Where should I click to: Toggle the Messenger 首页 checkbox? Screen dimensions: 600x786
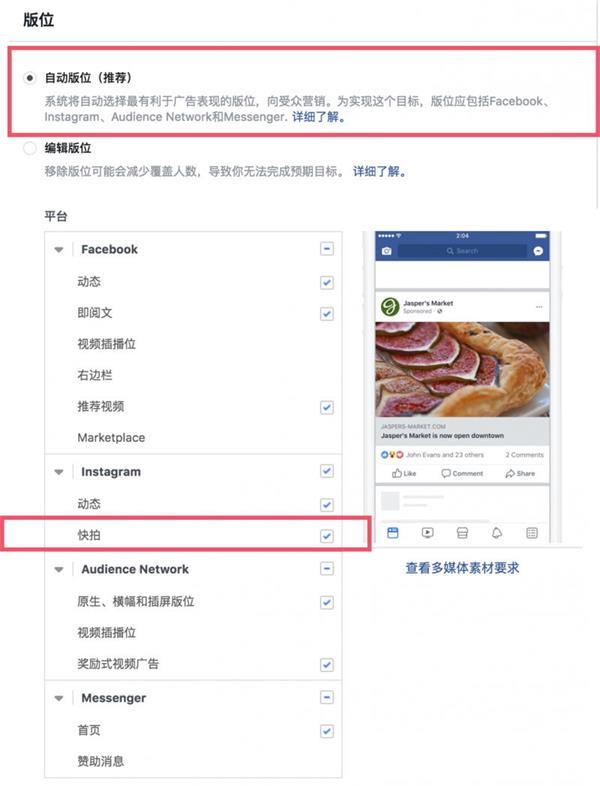(327, 731)
